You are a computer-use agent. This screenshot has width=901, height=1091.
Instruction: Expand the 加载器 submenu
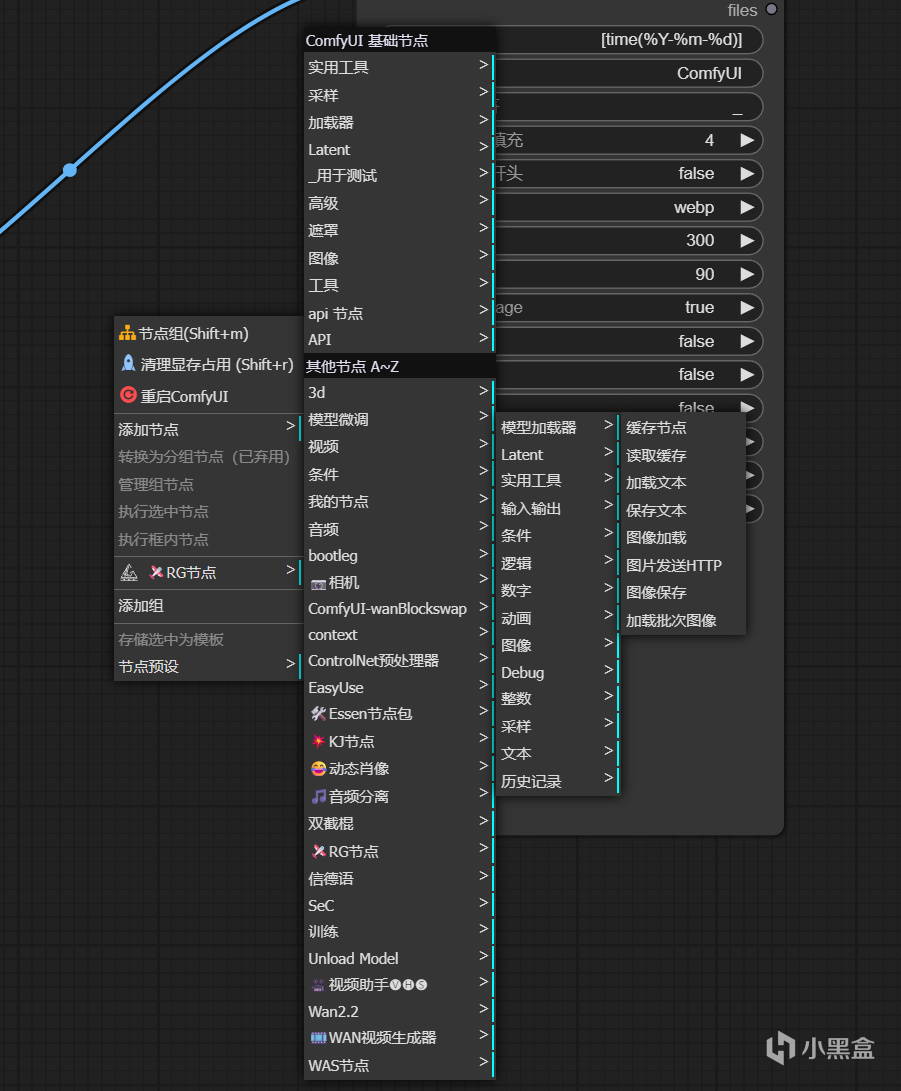(399, 122)
